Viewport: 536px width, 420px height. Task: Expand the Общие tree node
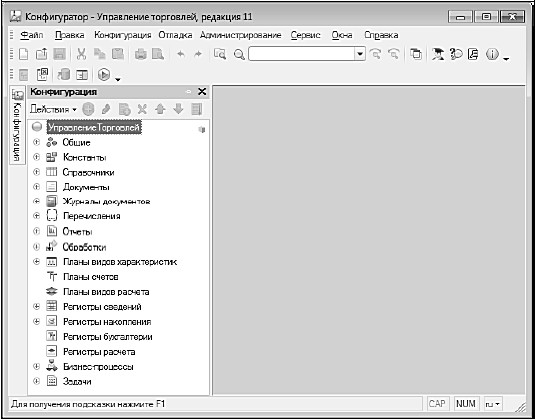coord(36,142)
